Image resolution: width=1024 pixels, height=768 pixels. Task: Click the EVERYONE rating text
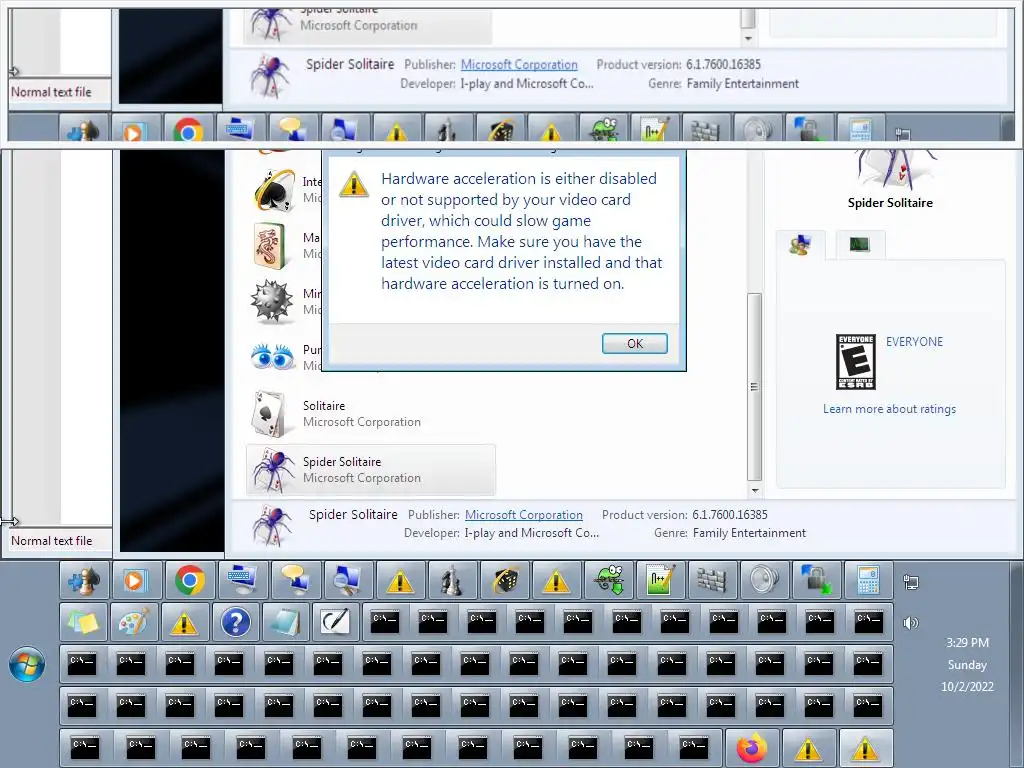click(x=914, y=342)
